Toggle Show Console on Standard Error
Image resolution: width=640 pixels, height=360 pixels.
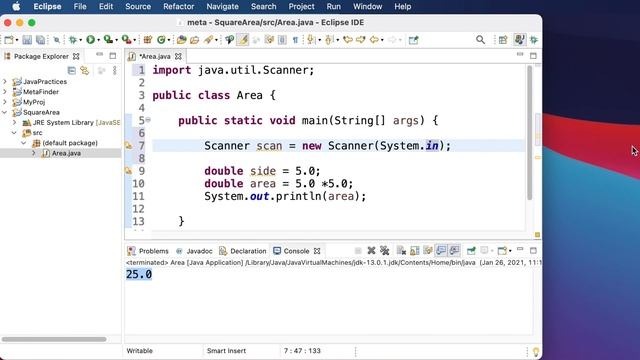(x=454, y=250)
